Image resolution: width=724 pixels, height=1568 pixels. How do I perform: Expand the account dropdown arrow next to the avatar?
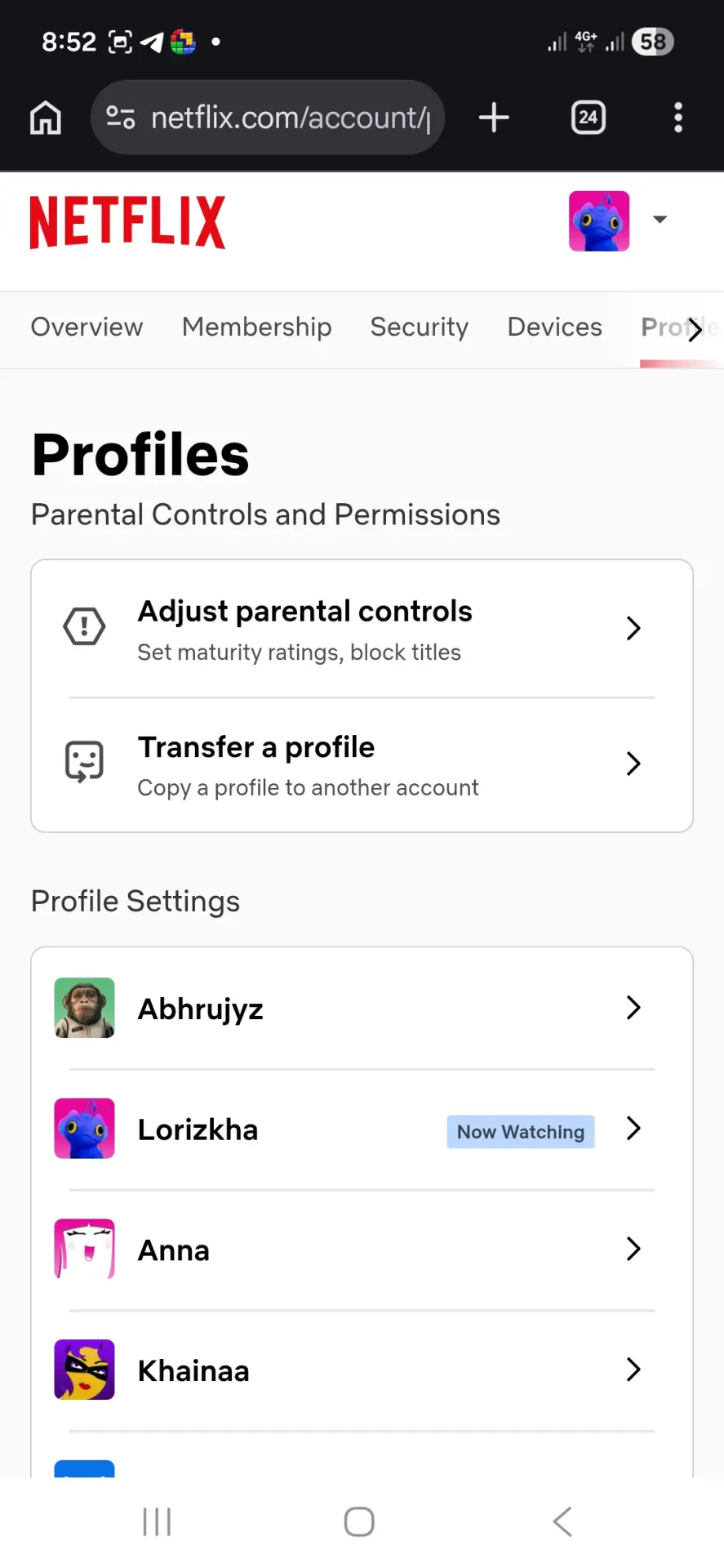pos(660,219)
